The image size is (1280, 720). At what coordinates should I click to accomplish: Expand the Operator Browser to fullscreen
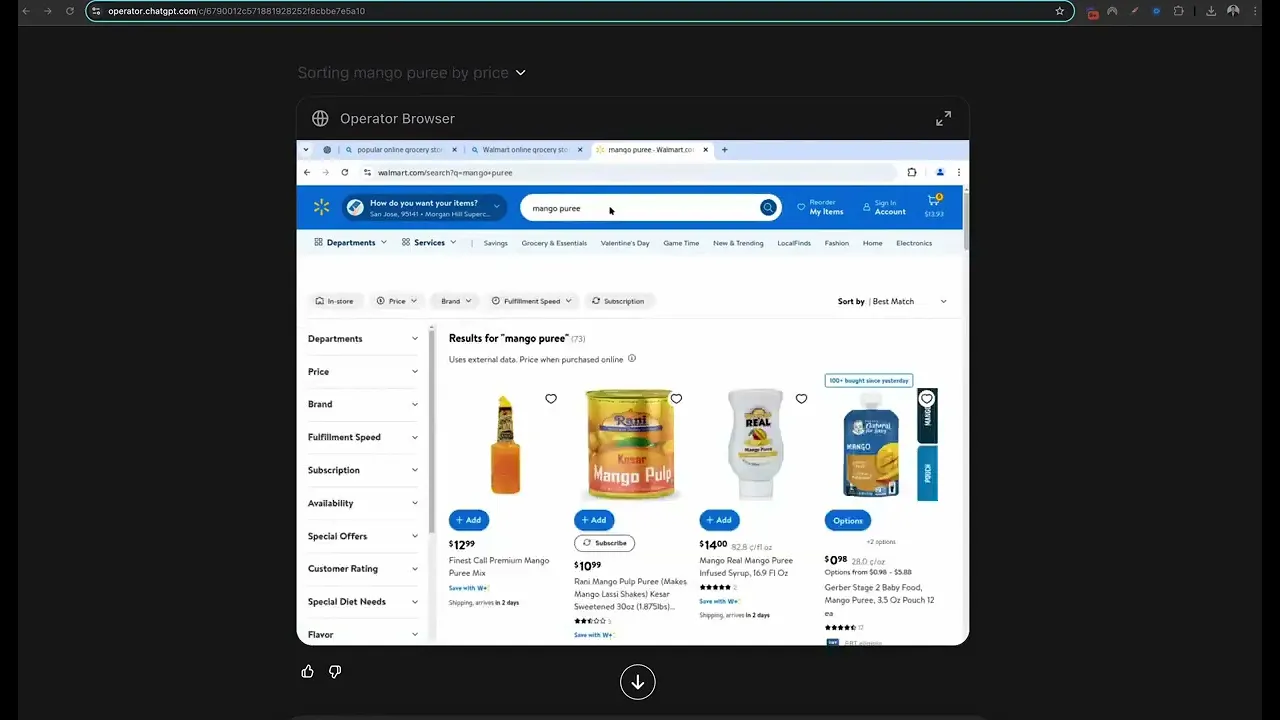(943, 119)
